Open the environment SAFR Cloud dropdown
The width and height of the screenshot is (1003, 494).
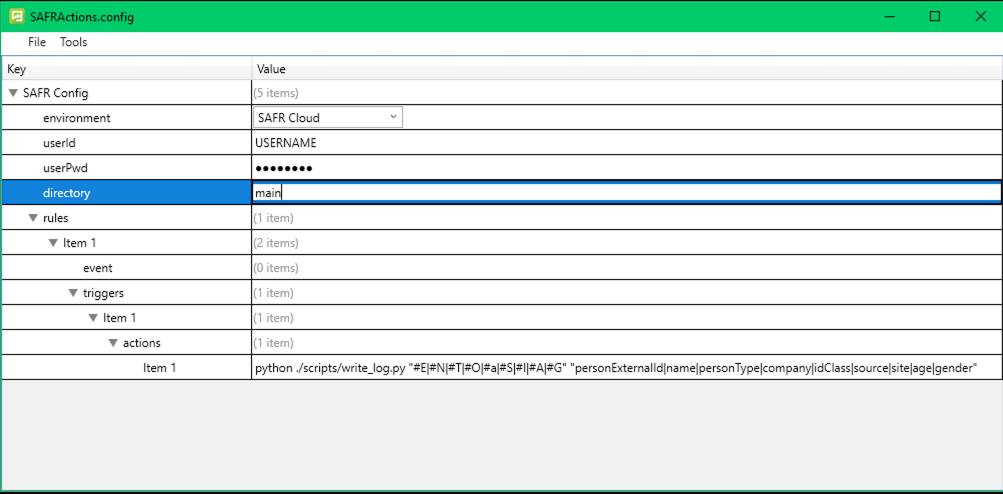coord(327,118)
